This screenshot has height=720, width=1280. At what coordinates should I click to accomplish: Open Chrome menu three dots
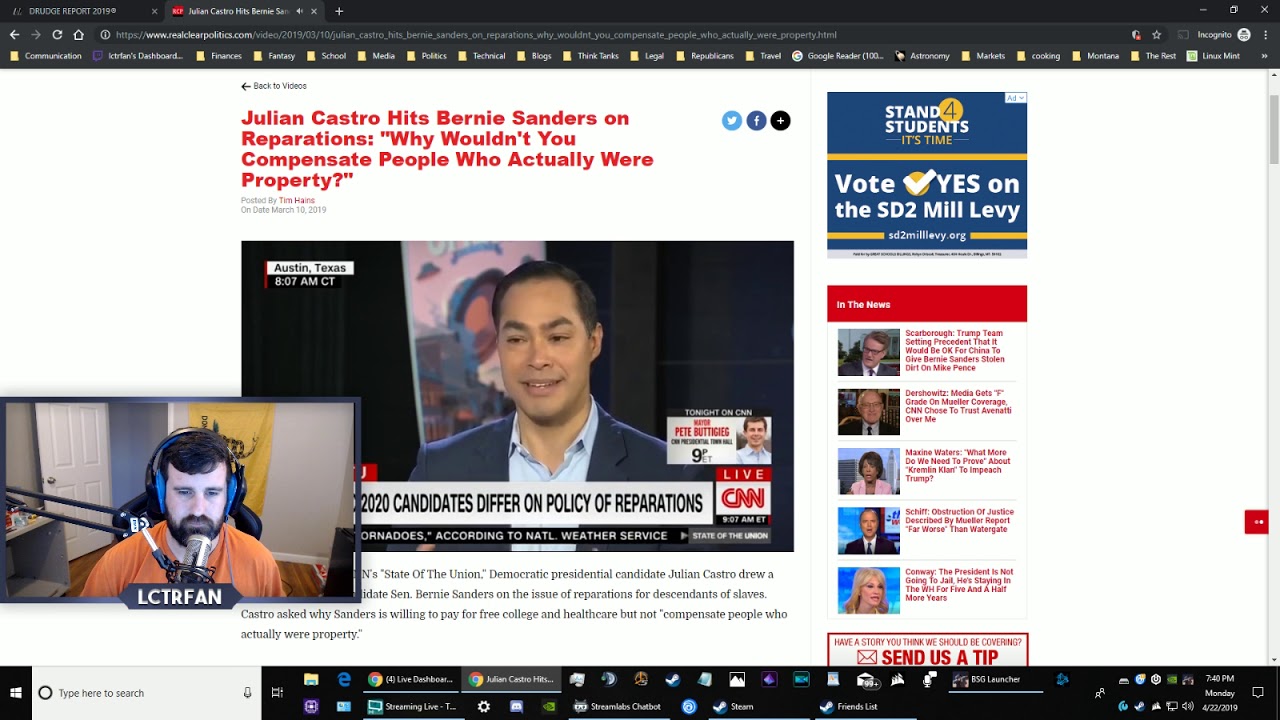click(1266, 35)
